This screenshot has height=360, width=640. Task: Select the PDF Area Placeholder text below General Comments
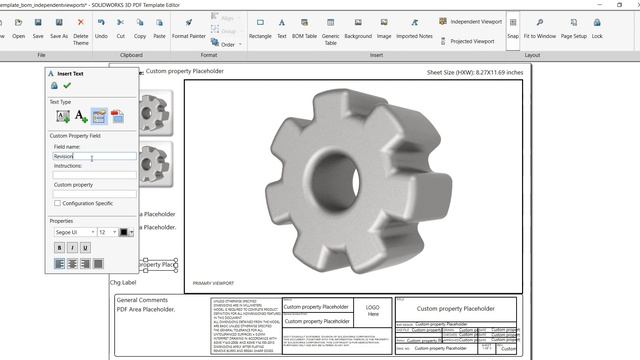[146, 309]
